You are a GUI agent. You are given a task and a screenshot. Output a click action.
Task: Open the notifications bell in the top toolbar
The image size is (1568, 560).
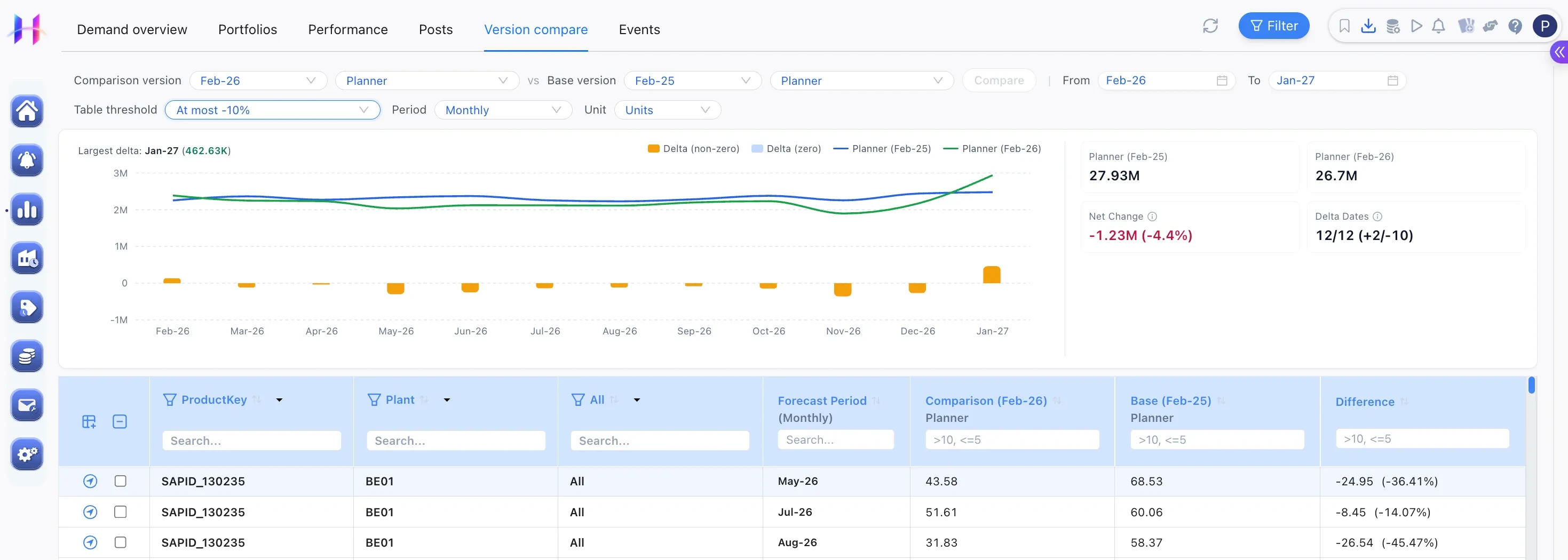(1438, 26)
